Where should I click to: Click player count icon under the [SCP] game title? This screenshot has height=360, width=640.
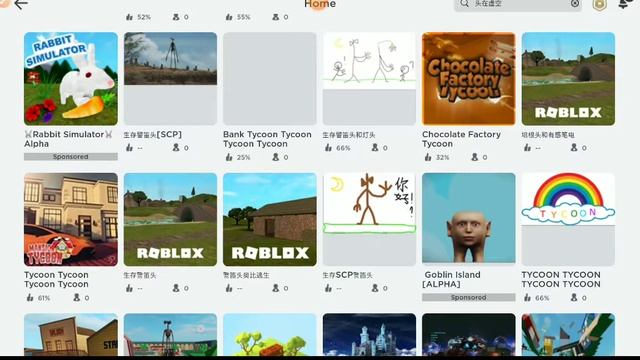click(176, 148)
